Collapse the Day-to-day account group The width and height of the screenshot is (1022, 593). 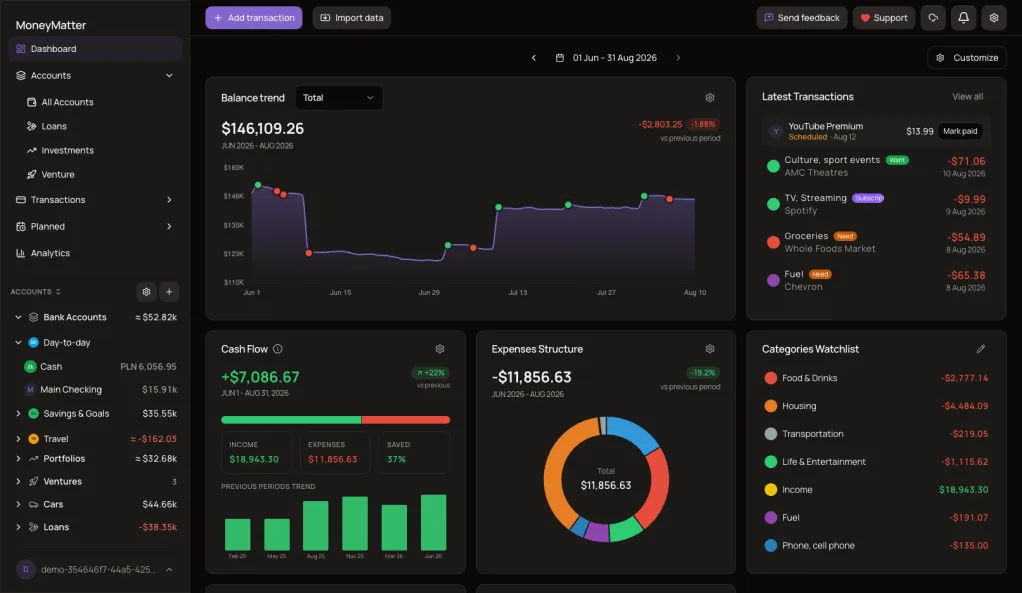18,343
